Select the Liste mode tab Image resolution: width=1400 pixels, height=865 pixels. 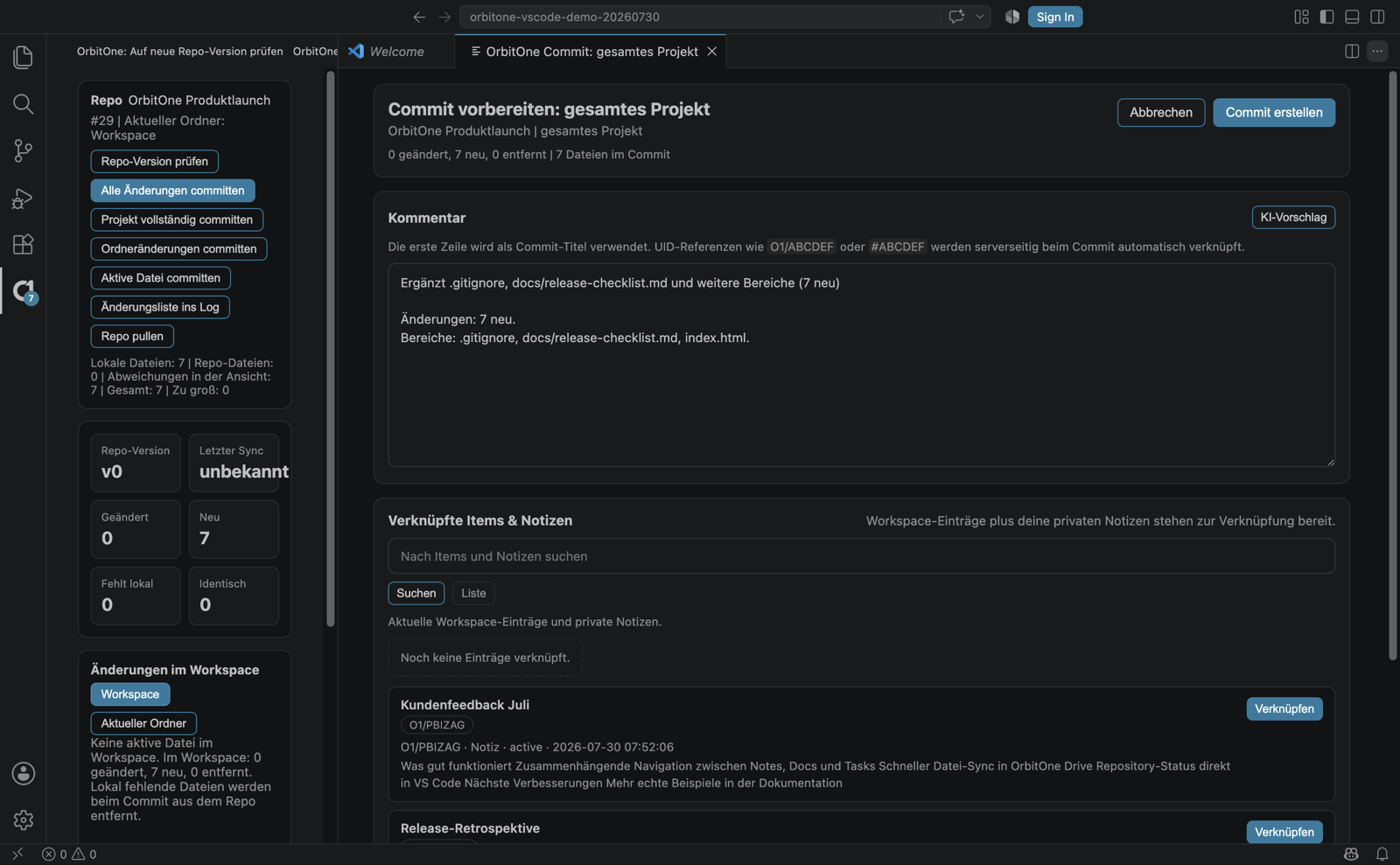[473, 593]
